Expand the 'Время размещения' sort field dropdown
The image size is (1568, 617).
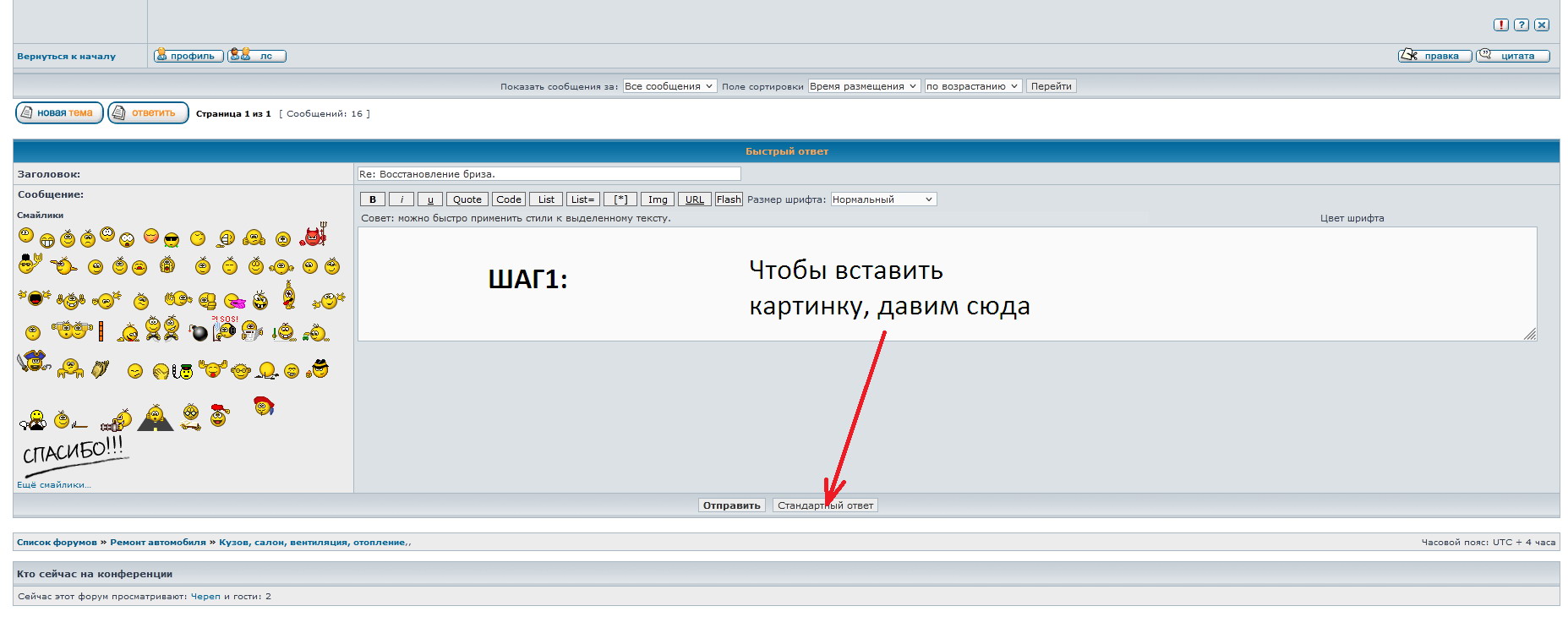863,86
